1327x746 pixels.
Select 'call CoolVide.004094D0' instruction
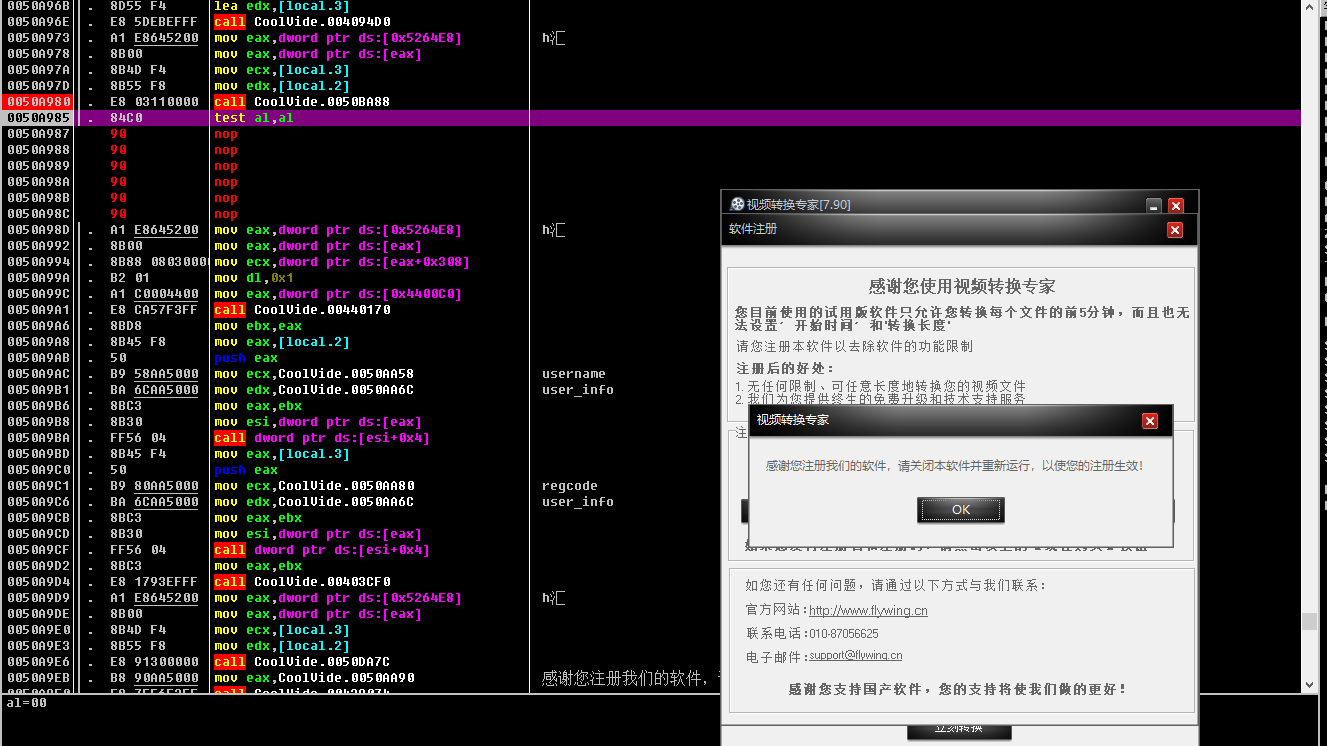[x=302, y=22]
